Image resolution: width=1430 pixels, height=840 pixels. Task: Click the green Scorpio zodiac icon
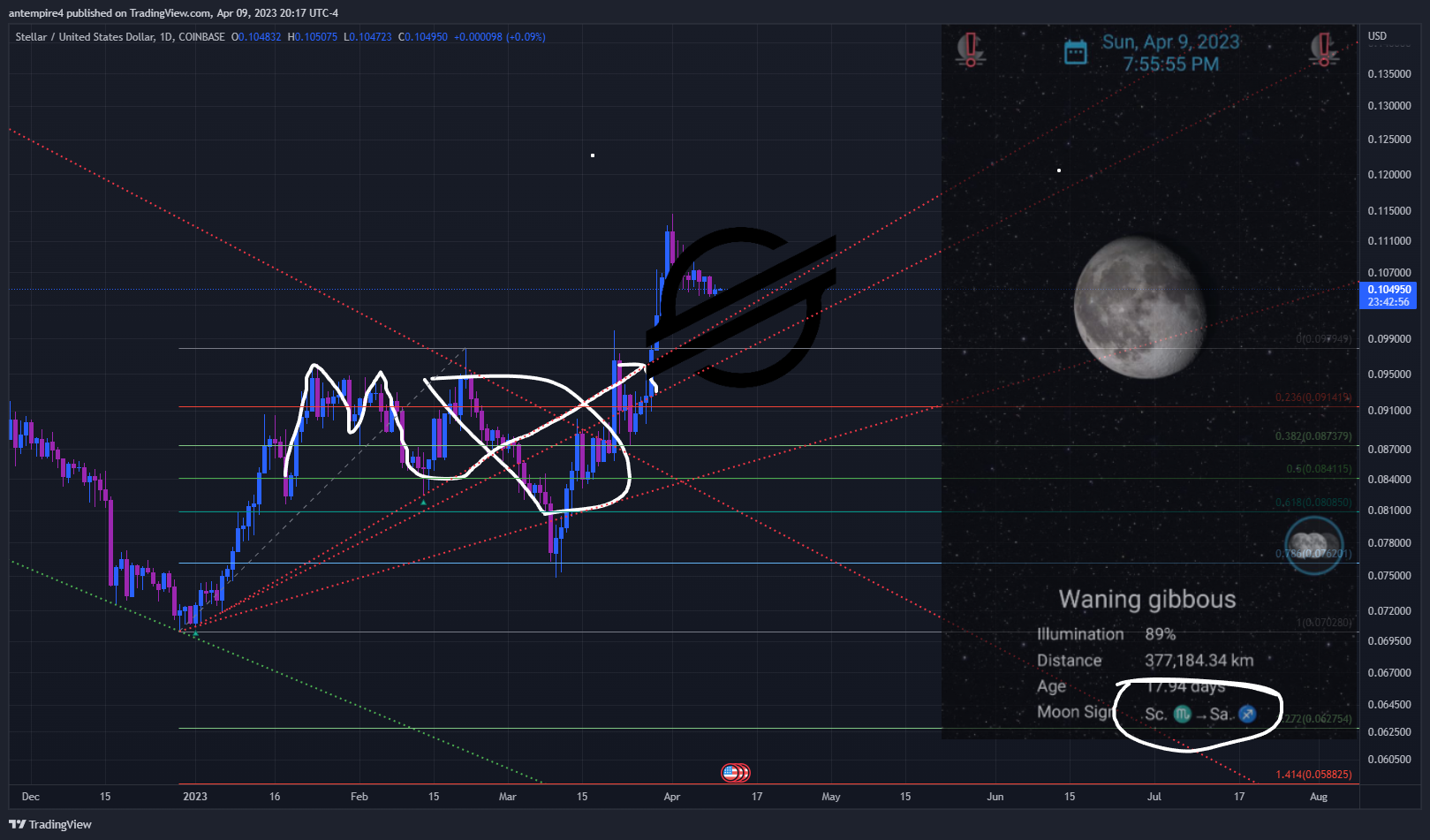tap(1182, 714)
